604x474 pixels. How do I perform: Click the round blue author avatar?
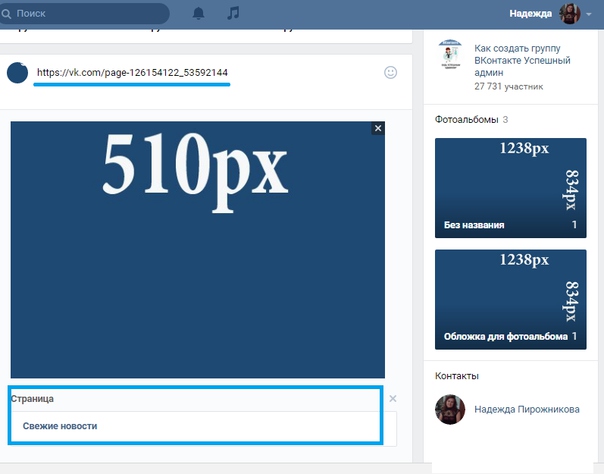[17, 72]
